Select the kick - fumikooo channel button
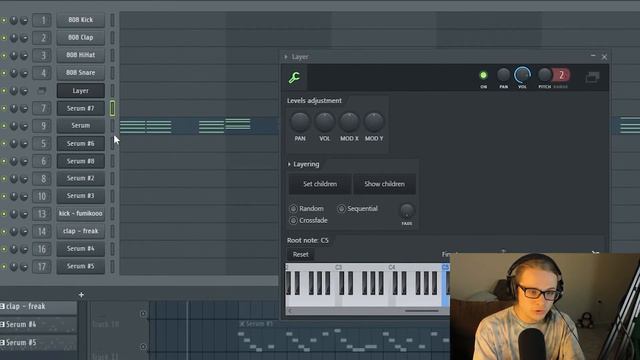Image resolution: width=640 pixels, height=360 pixels. click(81, 213)
